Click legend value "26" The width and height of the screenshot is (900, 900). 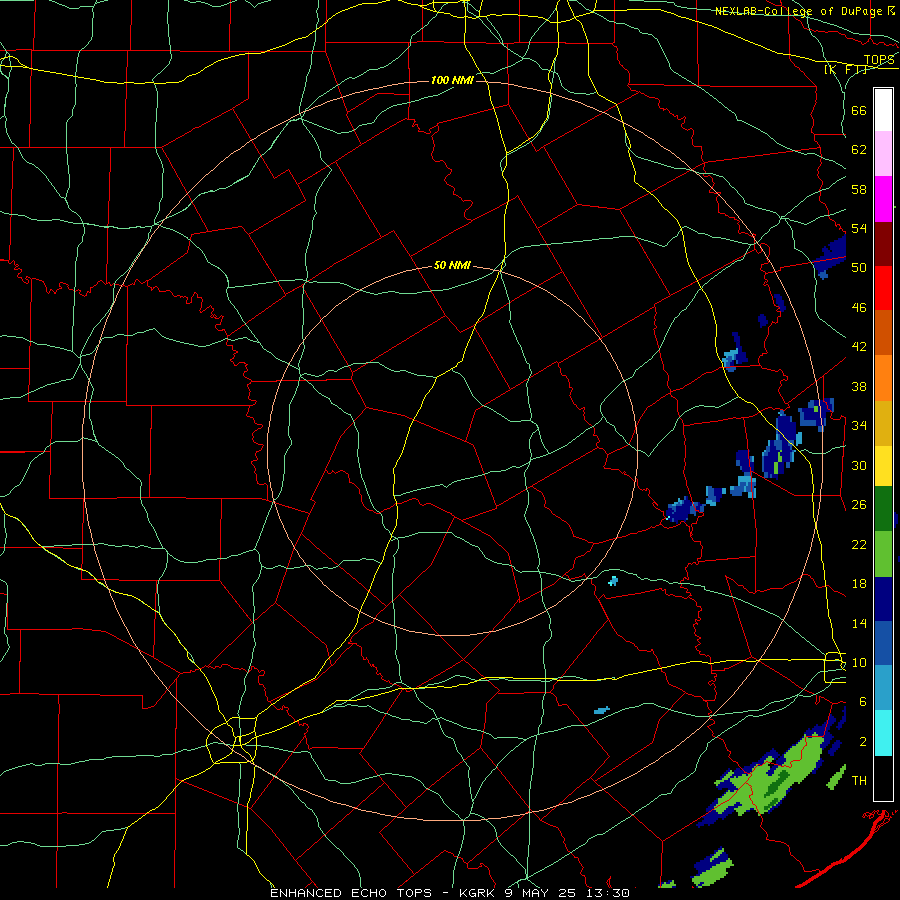[859, 505]
